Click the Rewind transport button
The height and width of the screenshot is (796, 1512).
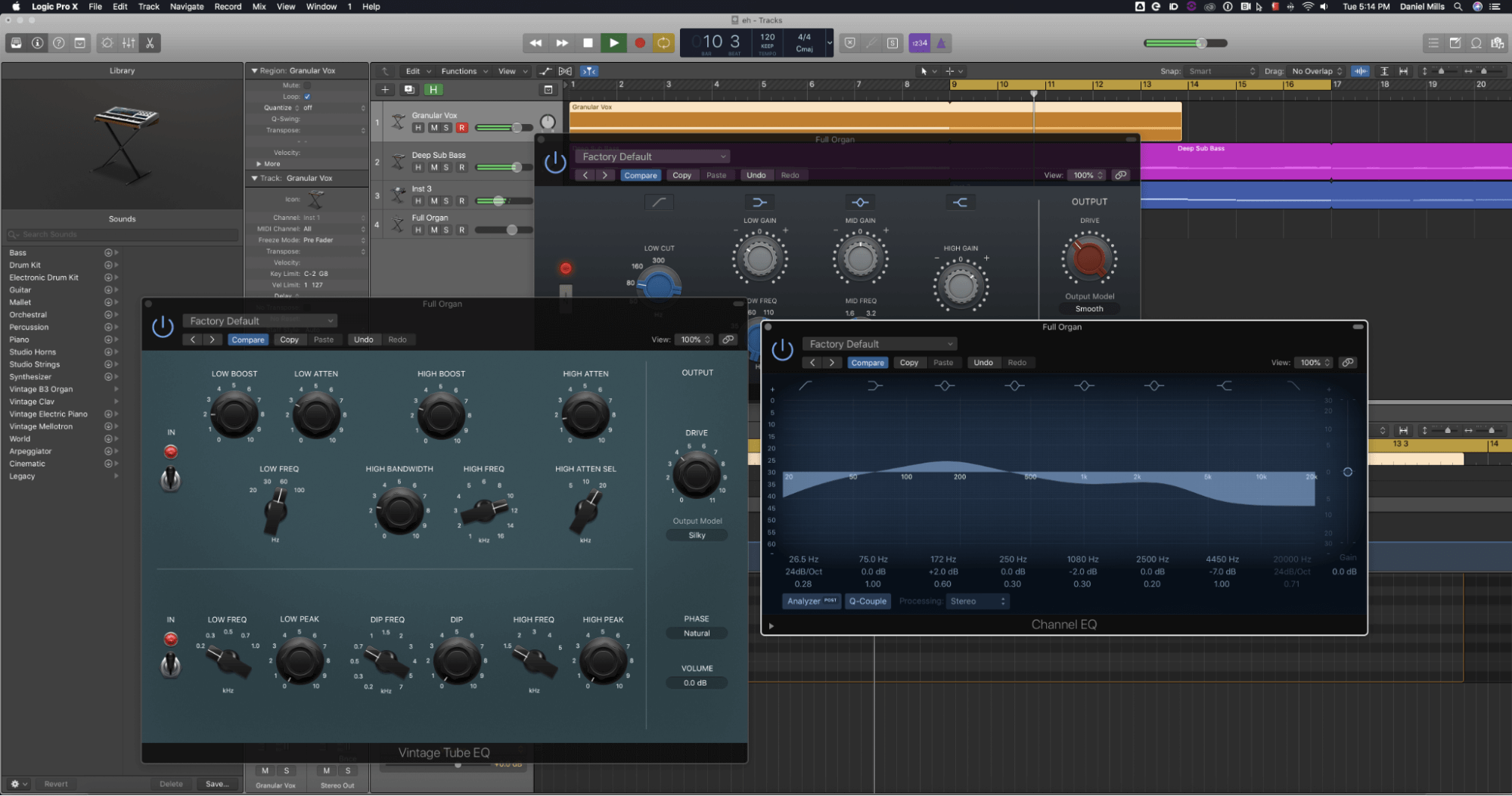(x=536, y=43)
